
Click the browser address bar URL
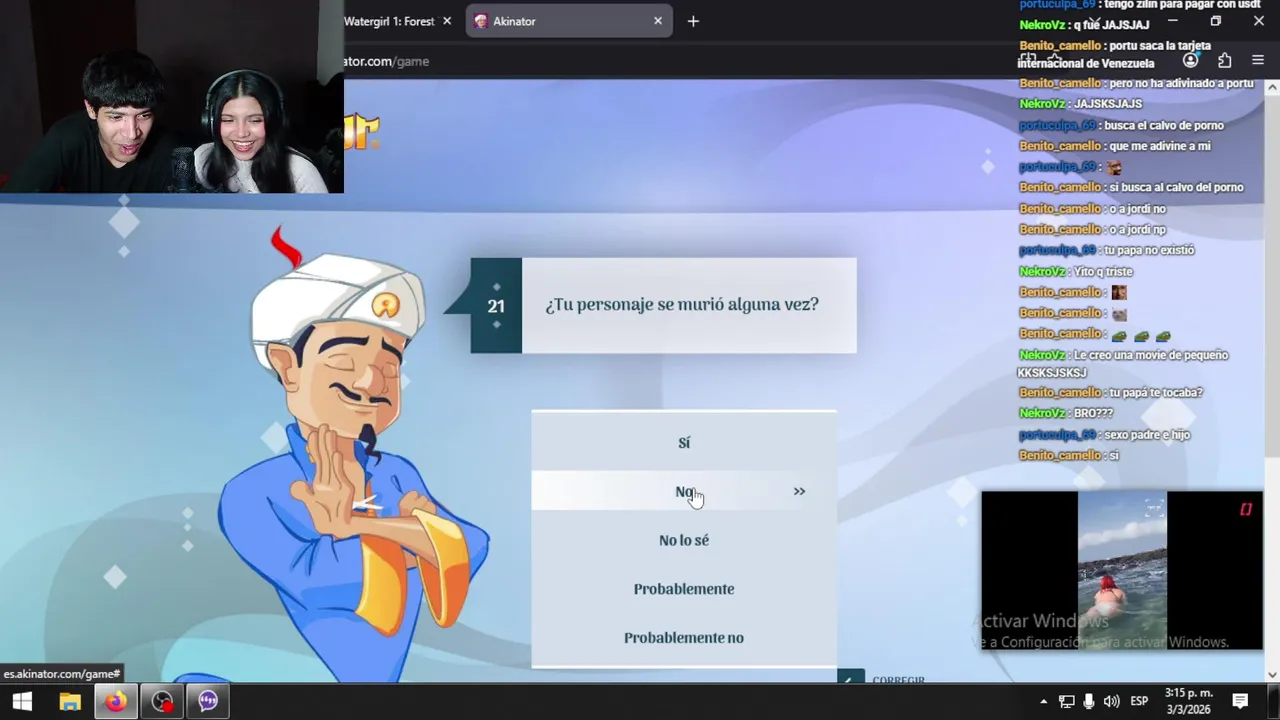[387, 61]
